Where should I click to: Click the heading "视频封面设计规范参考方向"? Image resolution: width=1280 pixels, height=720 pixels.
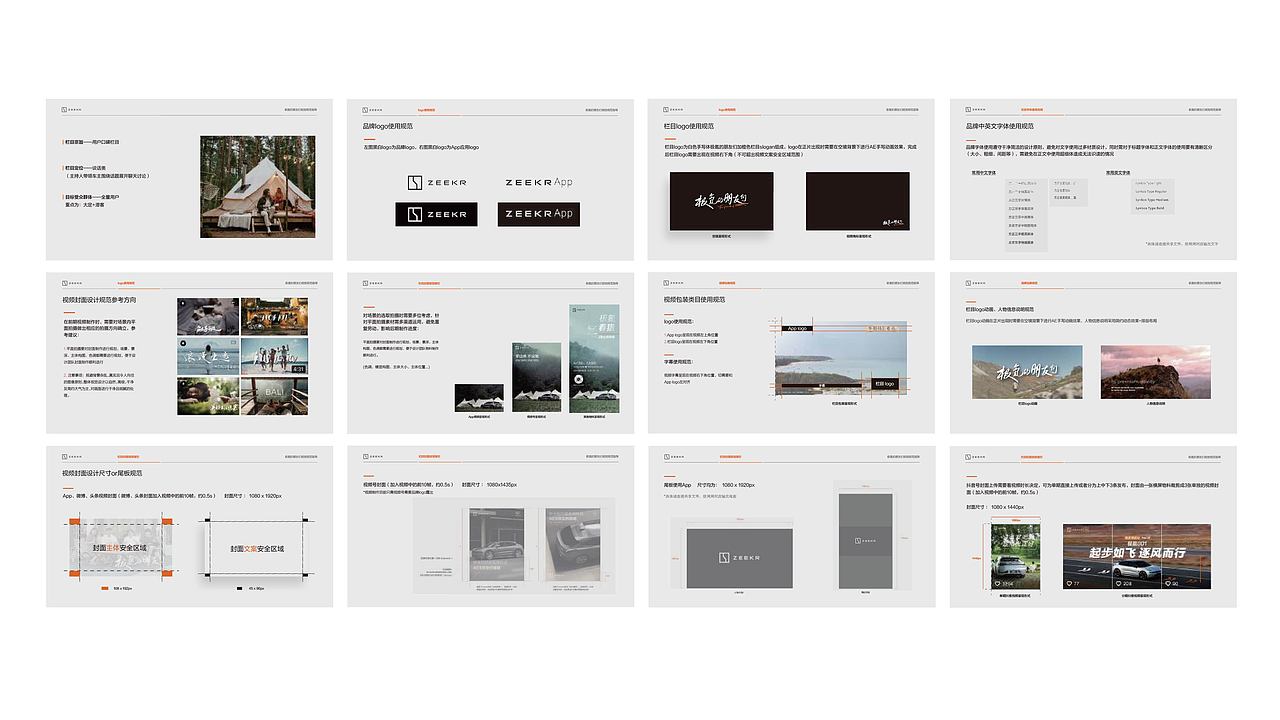coord(99,300)
